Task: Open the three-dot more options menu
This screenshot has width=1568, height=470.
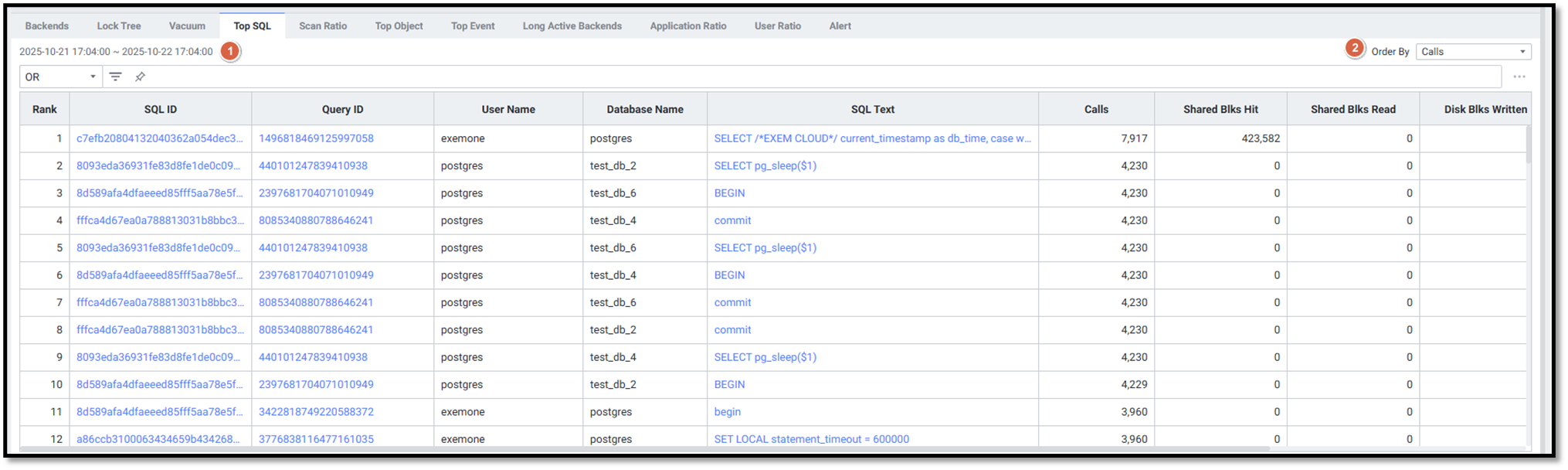Action: [1519, 77]
